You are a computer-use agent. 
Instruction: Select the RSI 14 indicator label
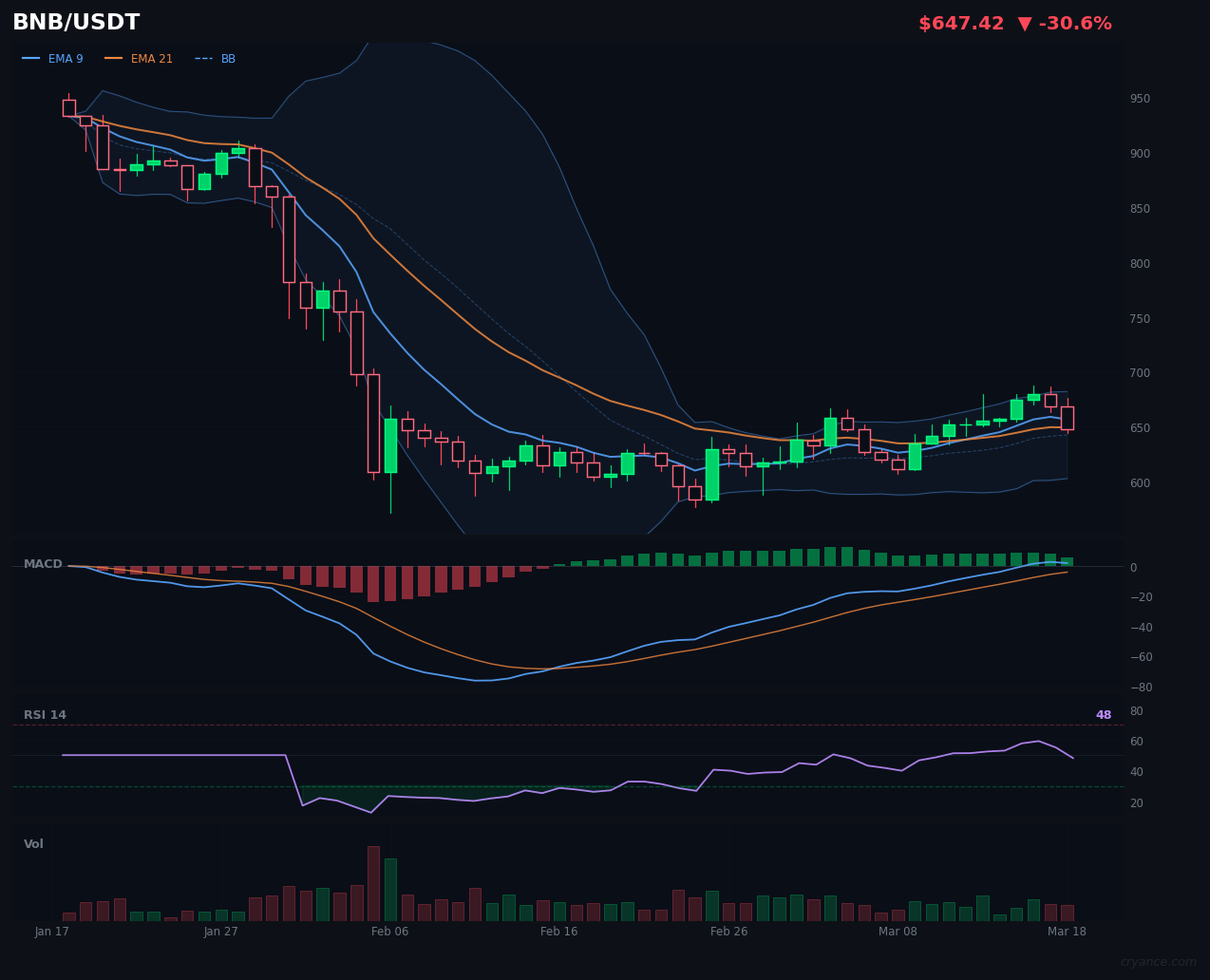tap(45, 714)
